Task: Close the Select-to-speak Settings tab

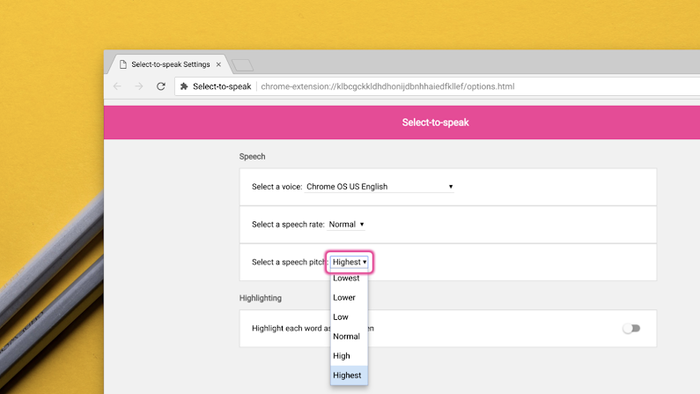Action: point(218,65)
